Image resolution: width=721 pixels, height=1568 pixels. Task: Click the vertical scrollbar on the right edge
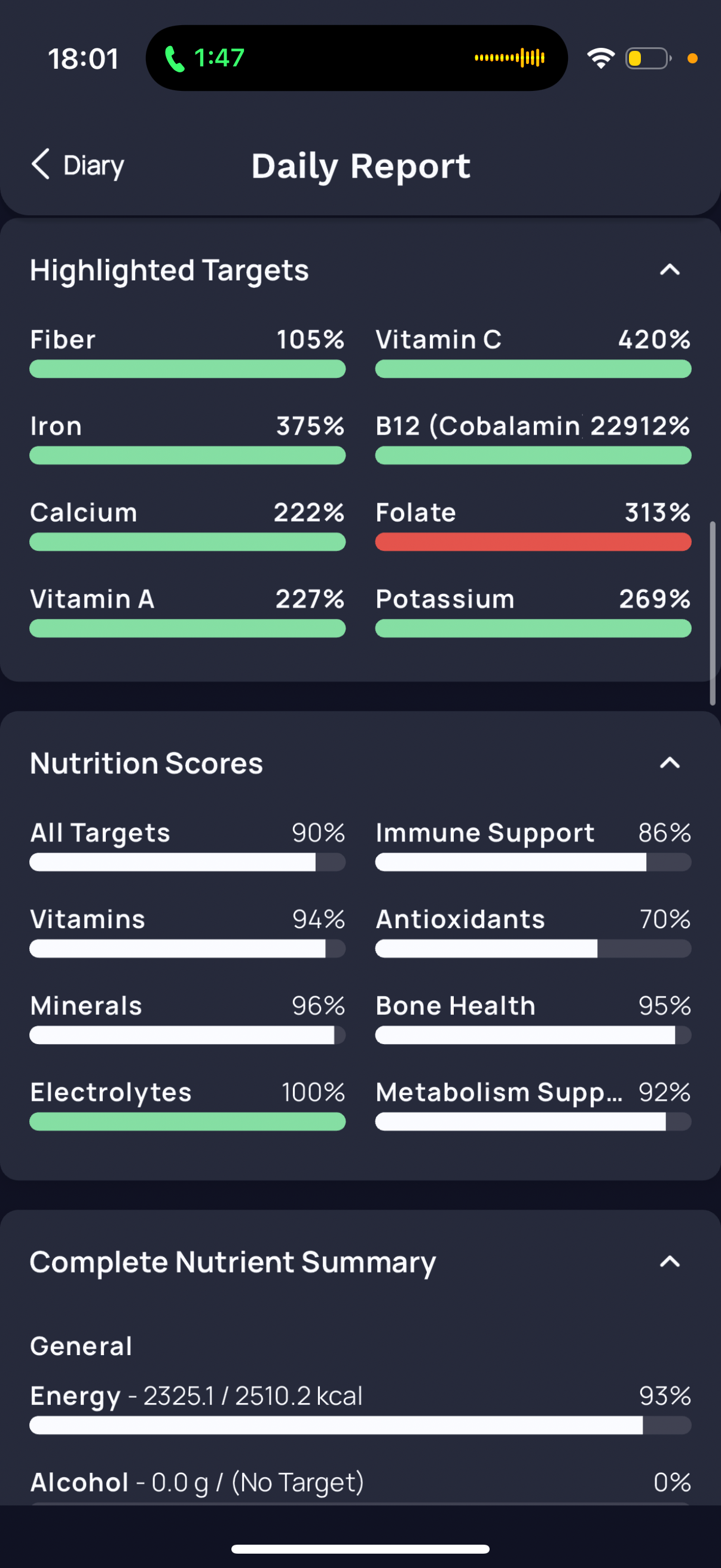coord(713,612)
